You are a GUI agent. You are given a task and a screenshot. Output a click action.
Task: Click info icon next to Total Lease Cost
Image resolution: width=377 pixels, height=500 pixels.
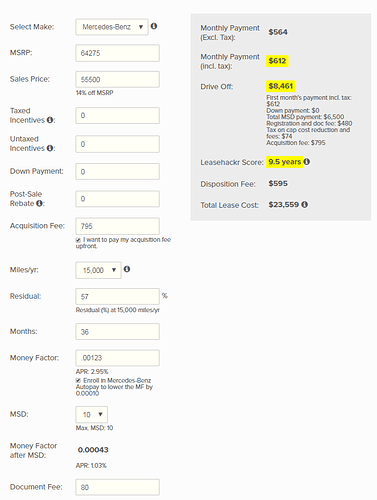pos(304,204)
